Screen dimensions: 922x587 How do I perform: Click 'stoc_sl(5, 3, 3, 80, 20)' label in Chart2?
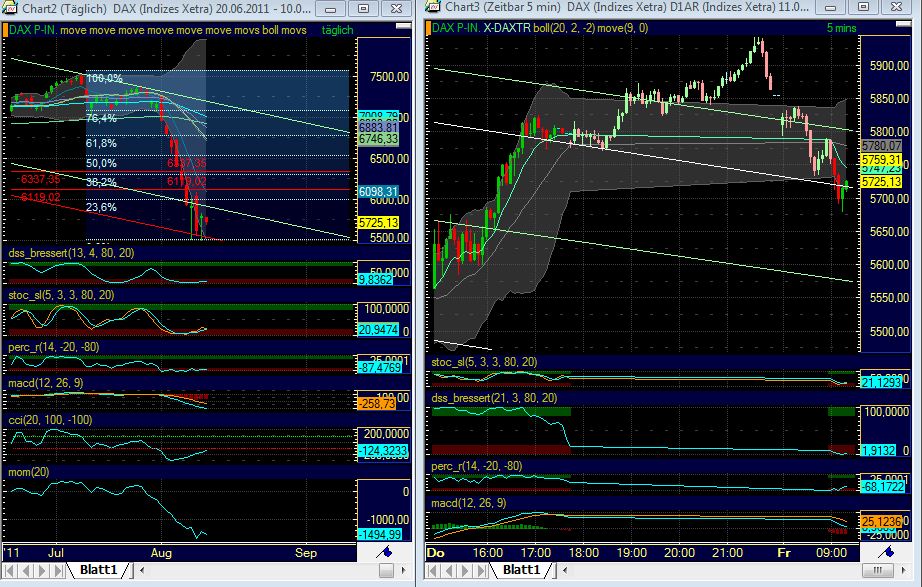[x=61, y=295]
